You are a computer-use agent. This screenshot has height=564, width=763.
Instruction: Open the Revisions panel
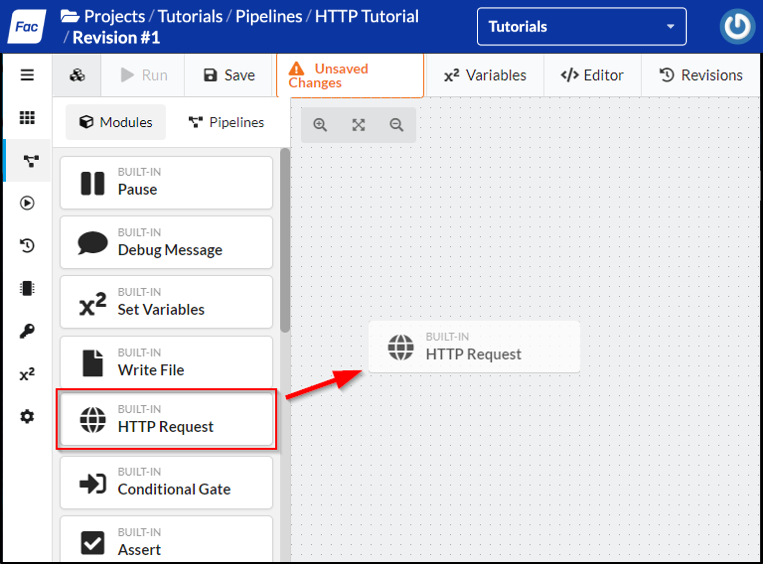click(701, 75)
